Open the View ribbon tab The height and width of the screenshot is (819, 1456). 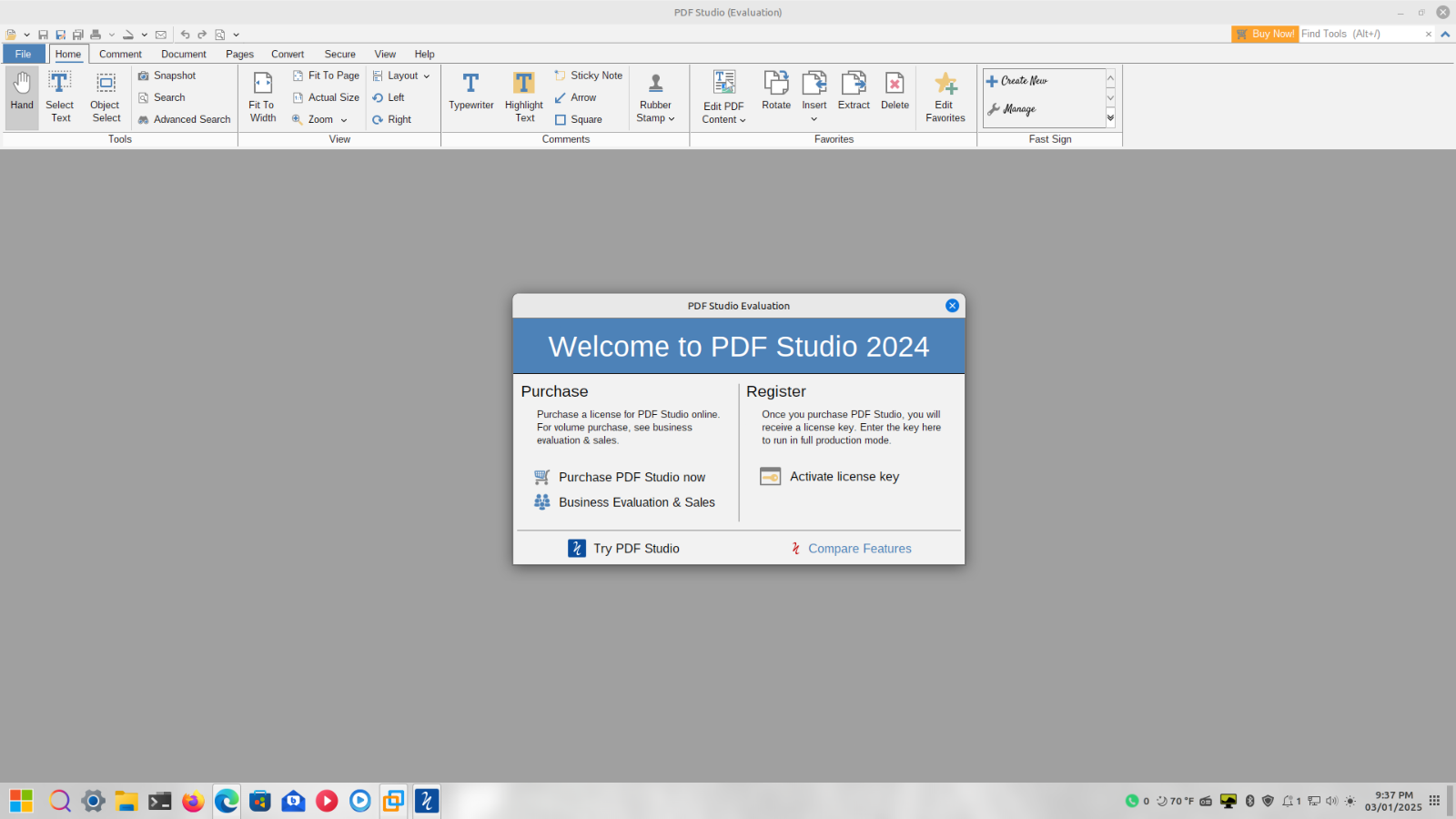pos(385,54)
